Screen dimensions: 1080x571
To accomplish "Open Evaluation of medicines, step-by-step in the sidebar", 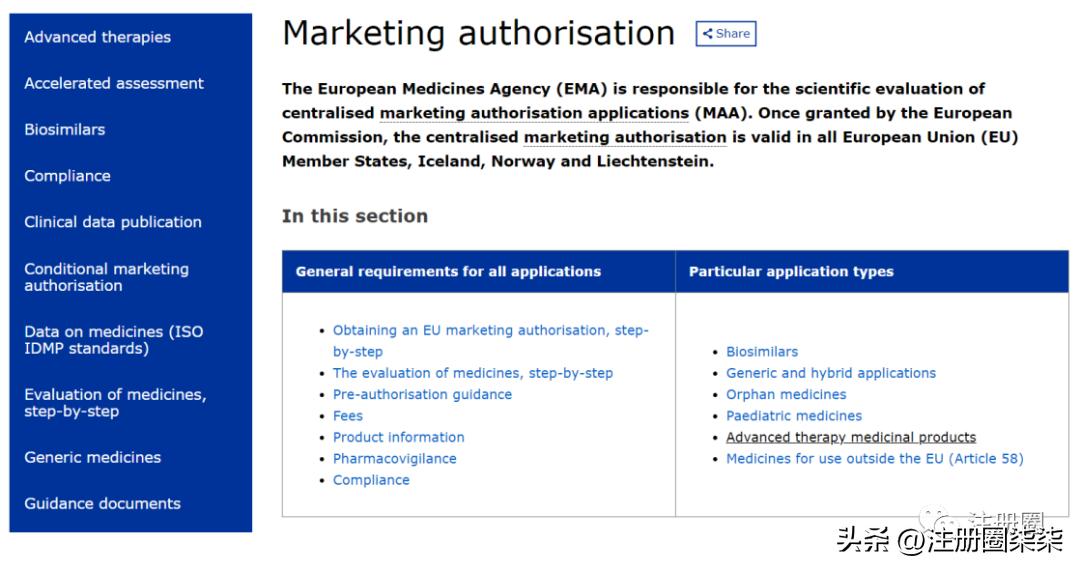I will 115,402.
